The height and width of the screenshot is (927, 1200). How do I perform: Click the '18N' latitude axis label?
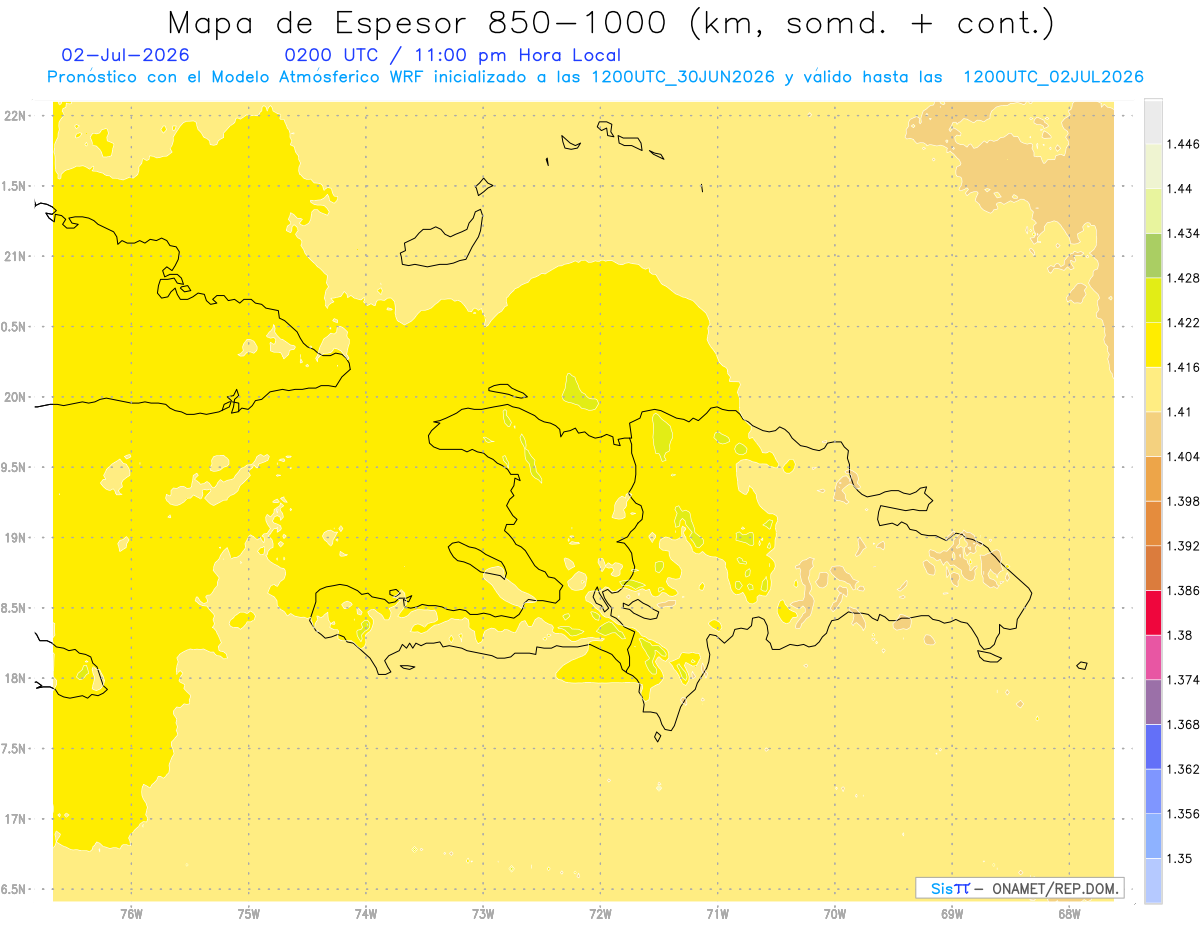pos(15,678)
